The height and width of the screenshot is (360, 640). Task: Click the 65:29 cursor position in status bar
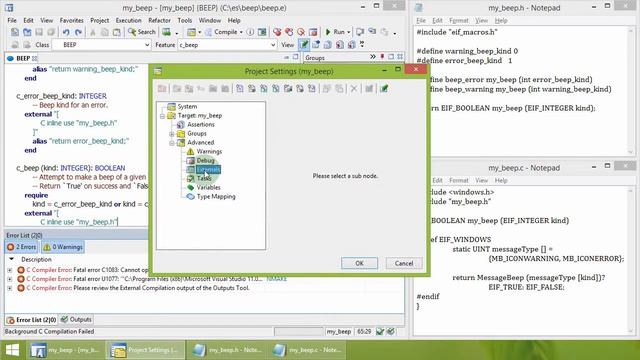tap(364, 331)
